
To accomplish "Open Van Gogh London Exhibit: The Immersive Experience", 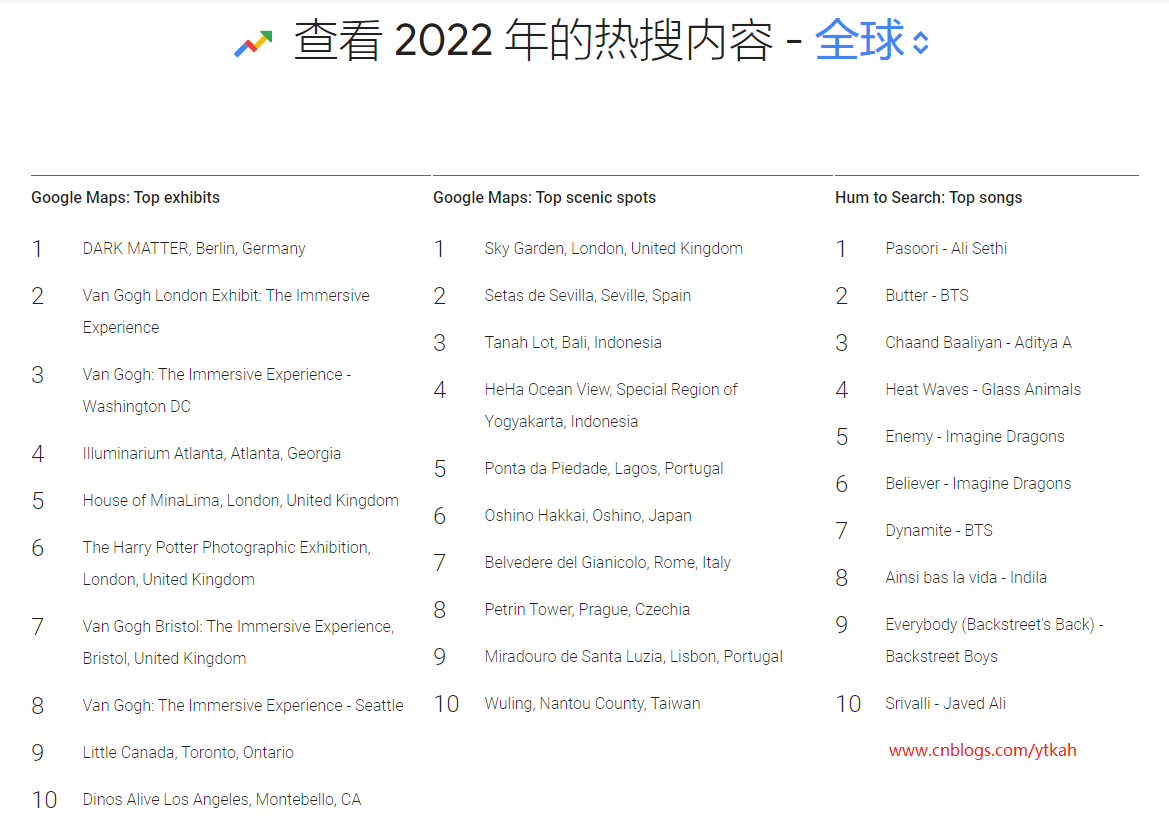I will point(226,311).
